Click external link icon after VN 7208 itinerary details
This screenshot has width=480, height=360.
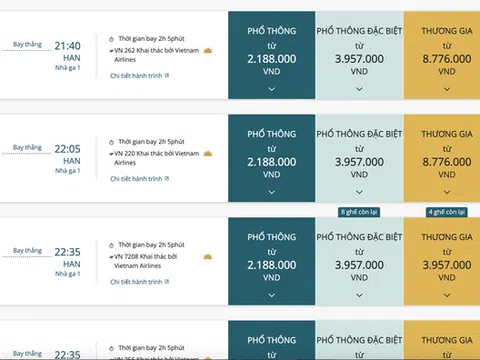(167, 282)
